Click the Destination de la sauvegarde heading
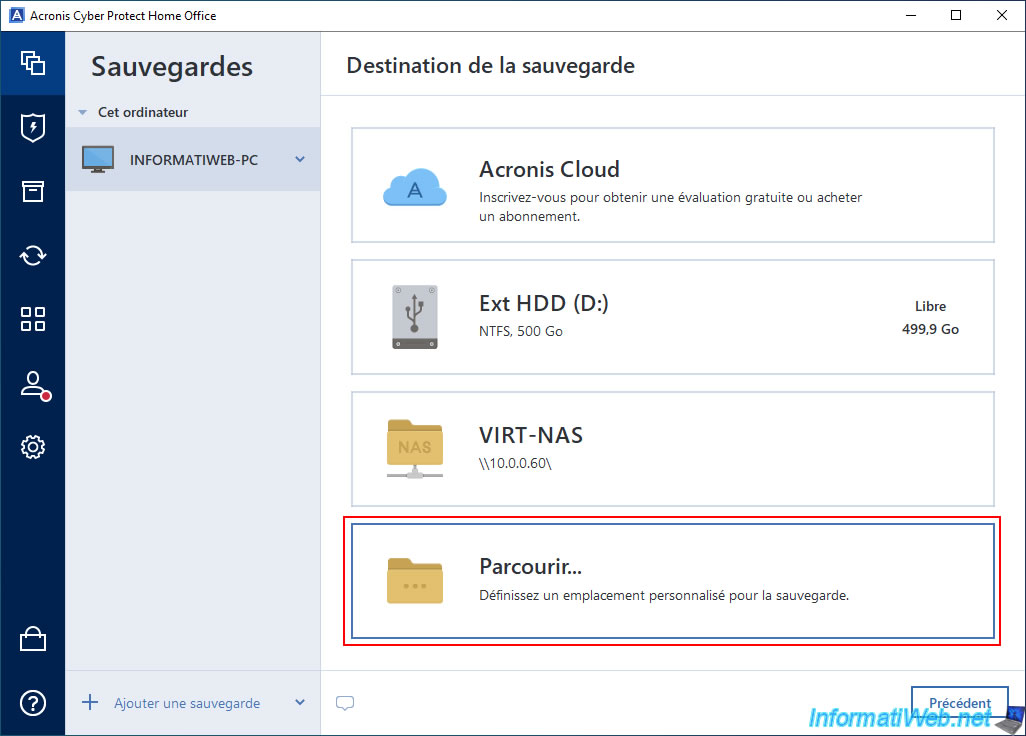This screenshot has height=736, width=1026. tap(490, 65)
